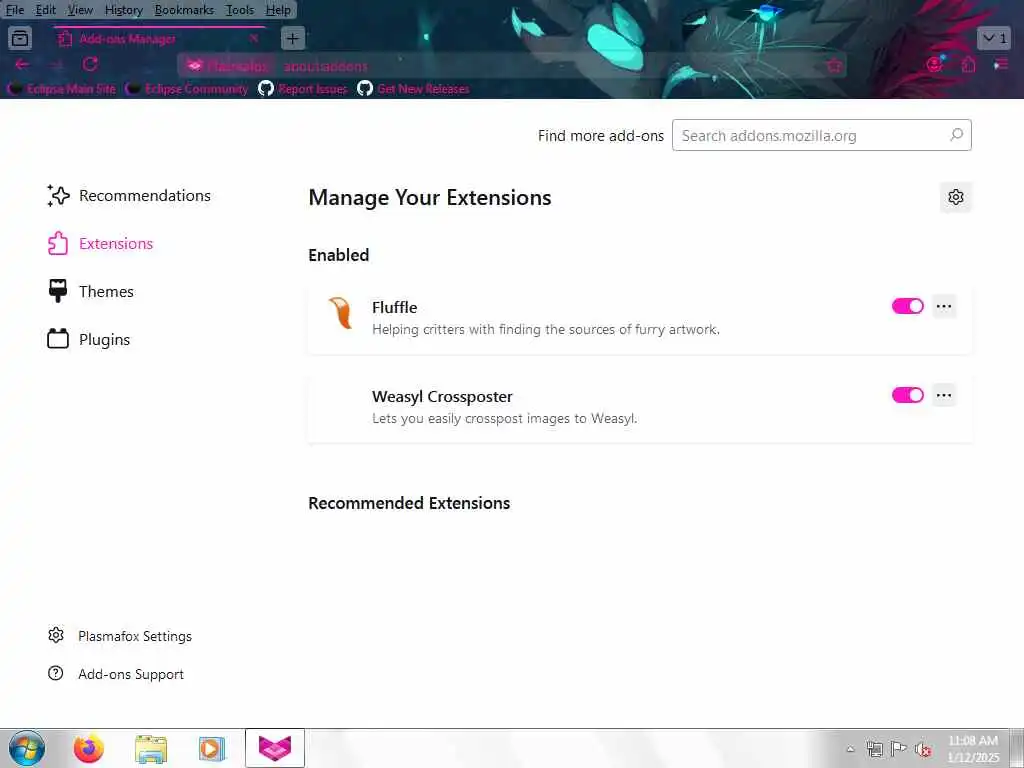Click the search magnifier icon
This screenshot has height=768, width=1024.
(x=956, y=135)
